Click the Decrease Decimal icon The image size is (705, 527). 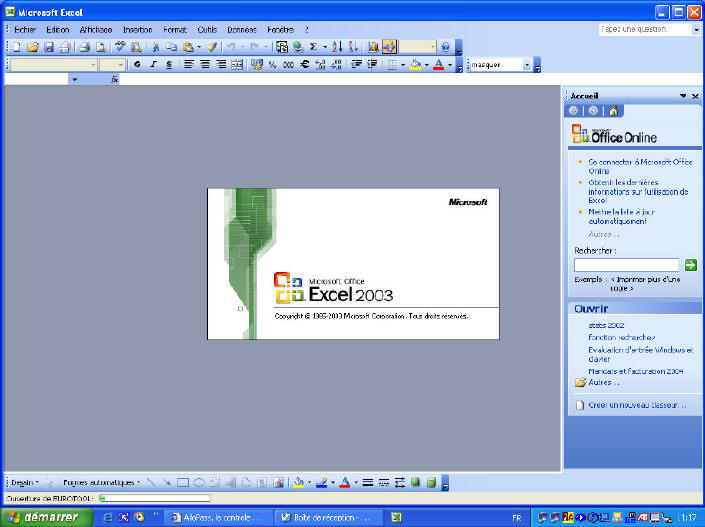coord(337,65)
